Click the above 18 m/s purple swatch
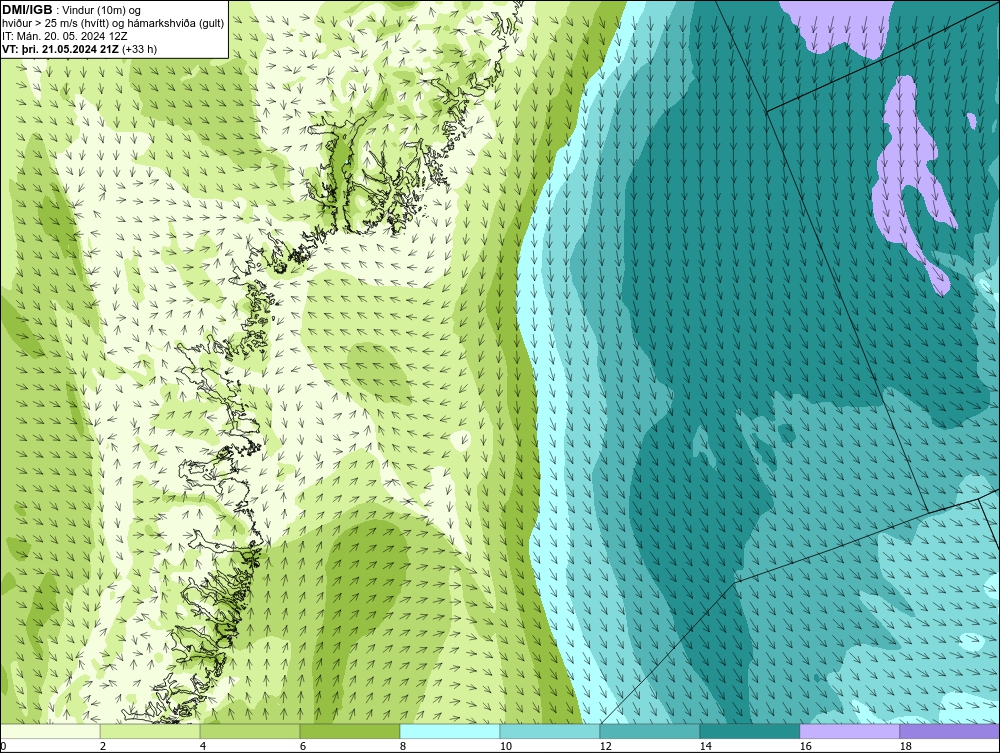Viewport: 1000px width, 753px height. click(x=950, y=731)
